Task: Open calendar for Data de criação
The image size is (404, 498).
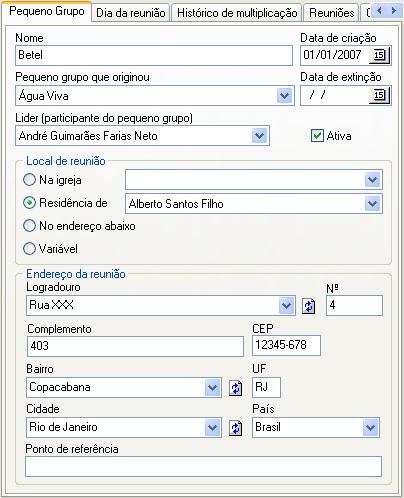Action: coord(379,55)
